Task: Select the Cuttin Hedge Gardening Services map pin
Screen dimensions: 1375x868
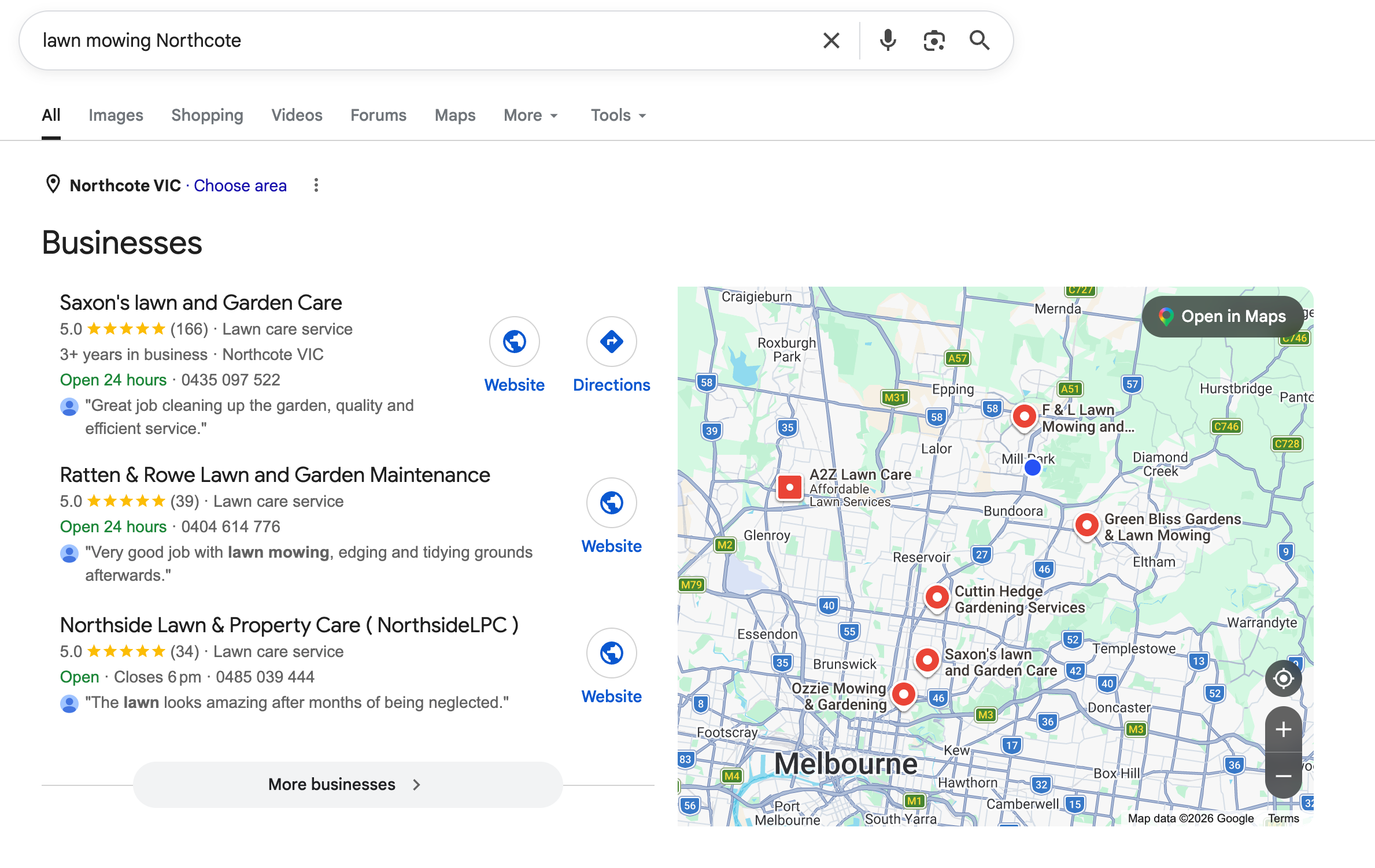Action: click(x=937, y=598)
